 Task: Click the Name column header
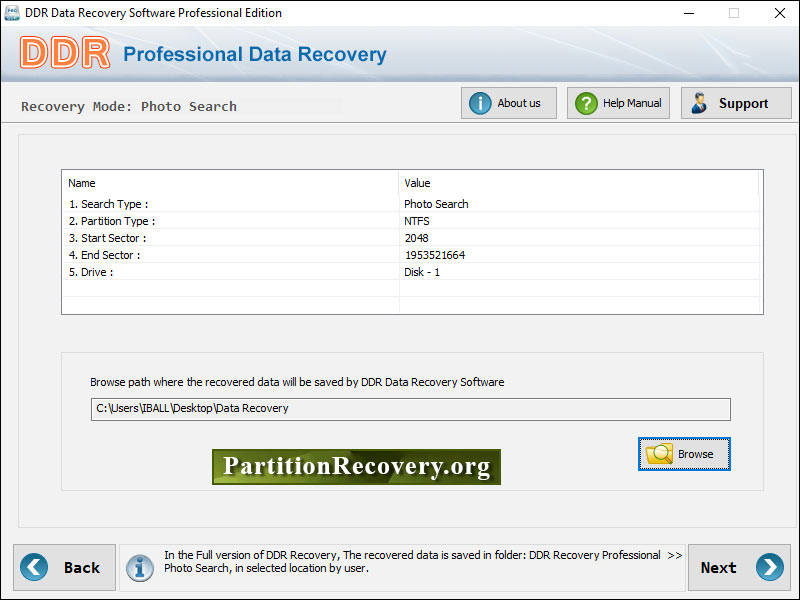click(x=82, y=183)
